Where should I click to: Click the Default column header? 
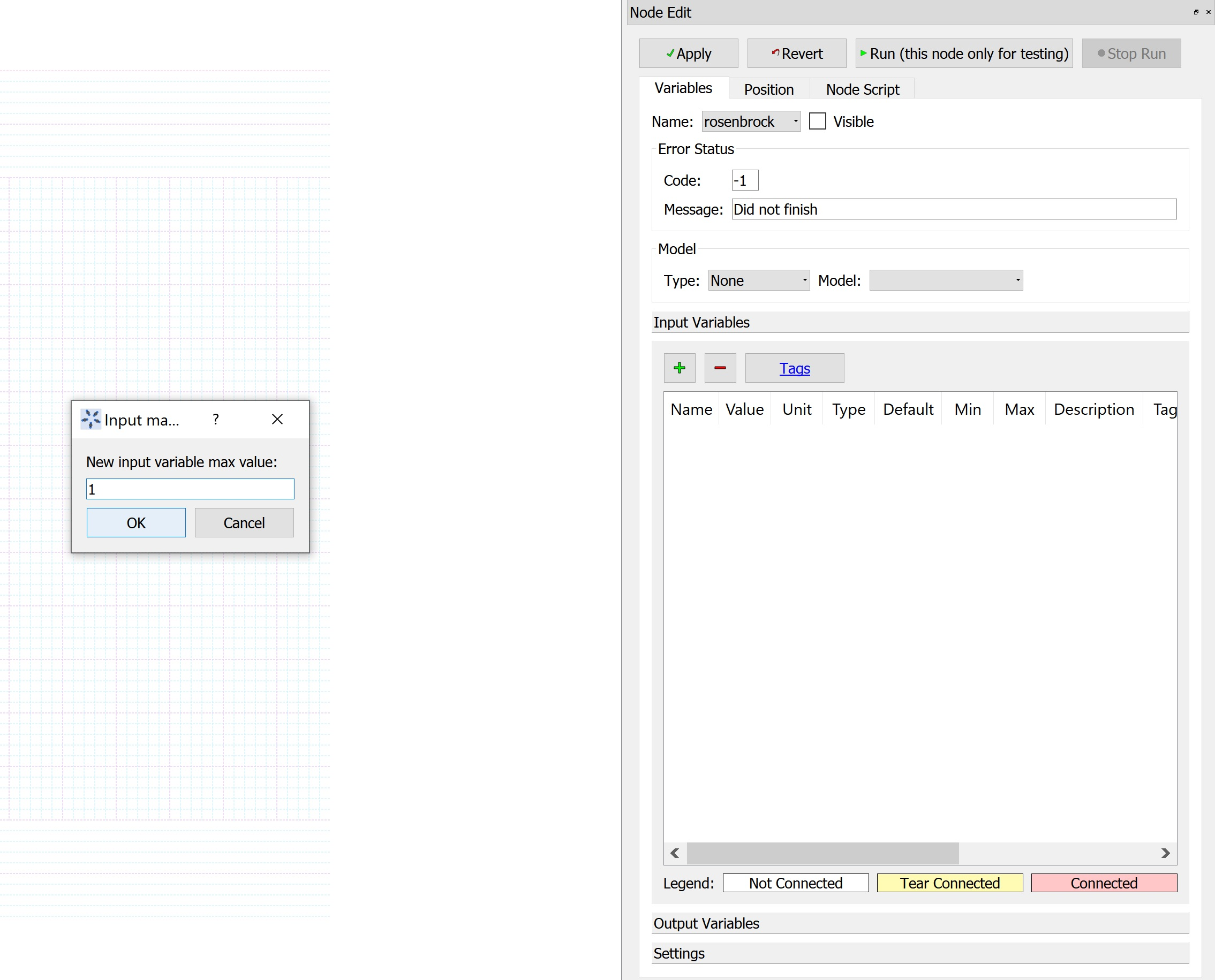pyautogui.click(x=908, y=409)
